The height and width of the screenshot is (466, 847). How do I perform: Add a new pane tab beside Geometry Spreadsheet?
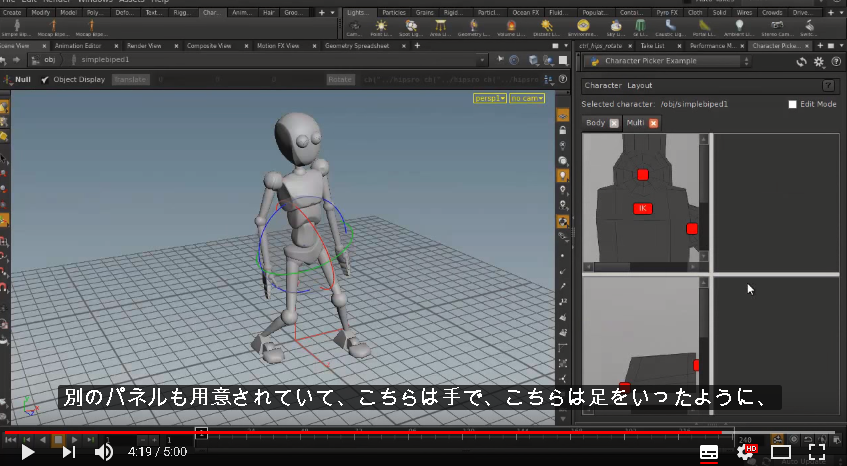[x=417, y=46]
